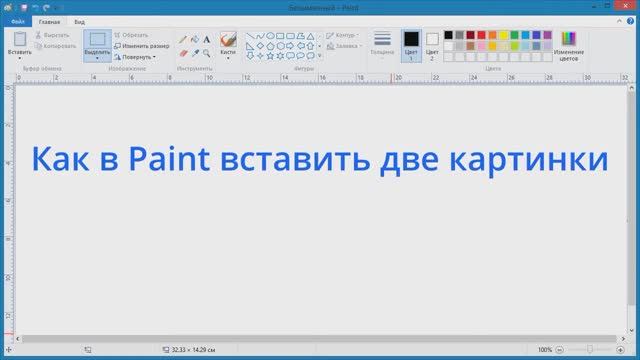Open the Вставить paste dropdown arrow

coord(20,58)
